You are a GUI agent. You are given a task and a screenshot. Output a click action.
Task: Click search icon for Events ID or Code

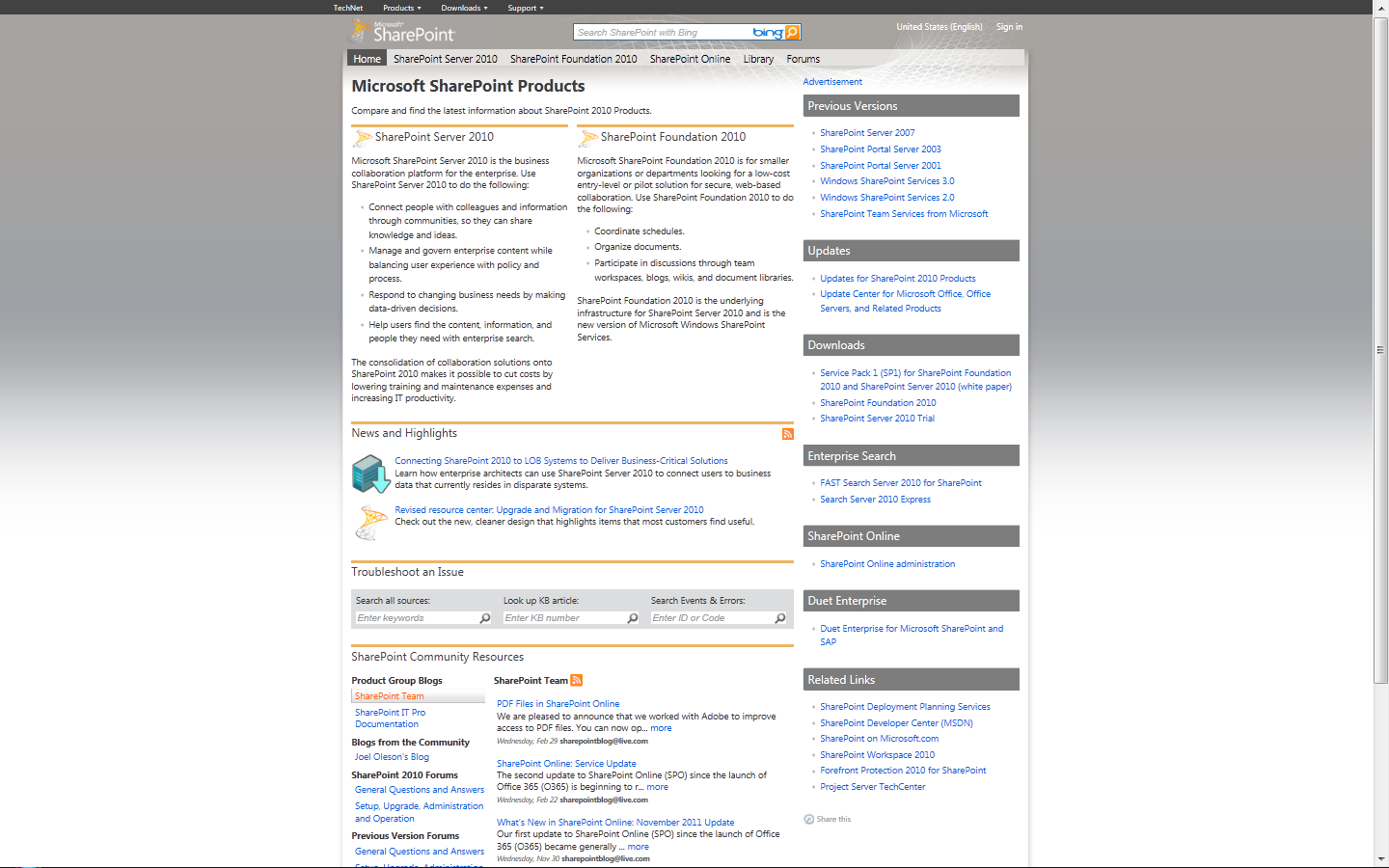pyautogui.click(x=780, y=618)
